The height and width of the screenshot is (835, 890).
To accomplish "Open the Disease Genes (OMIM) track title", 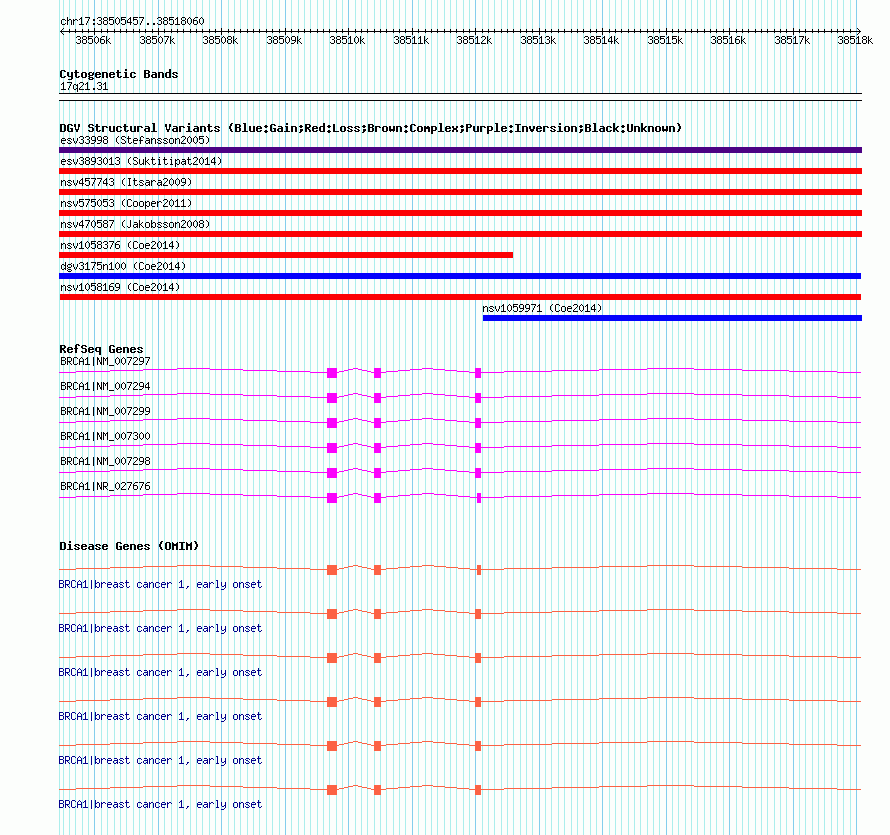I will 129,546.
